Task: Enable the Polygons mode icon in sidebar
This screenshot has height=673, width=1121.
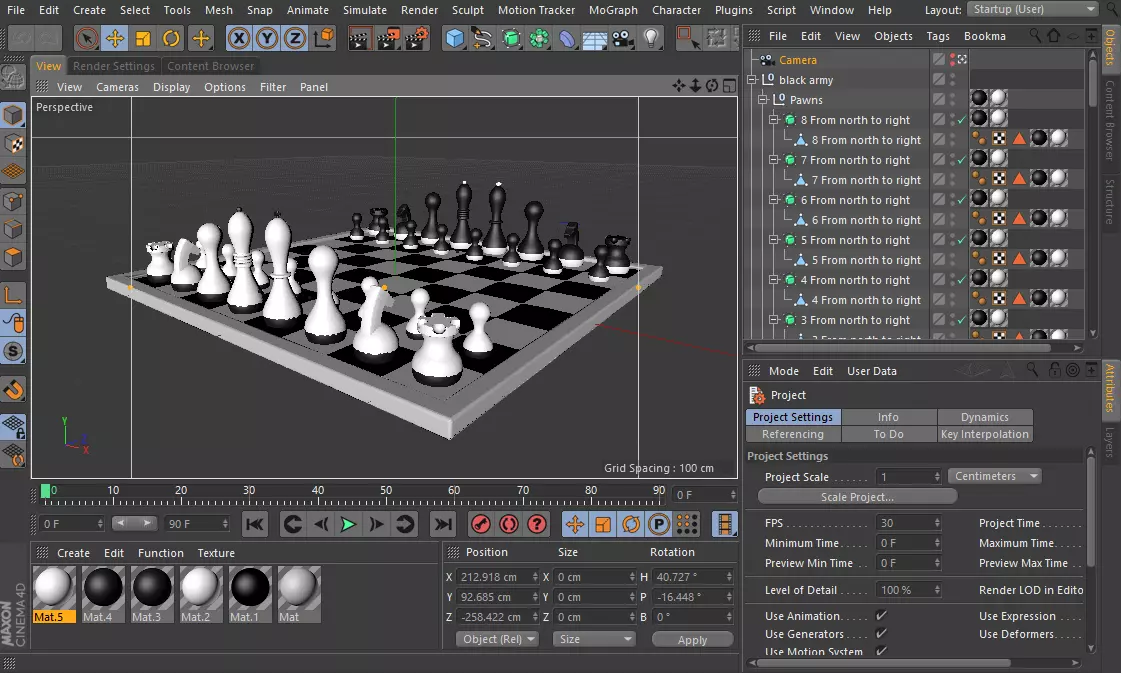Action: click(14, 257)
